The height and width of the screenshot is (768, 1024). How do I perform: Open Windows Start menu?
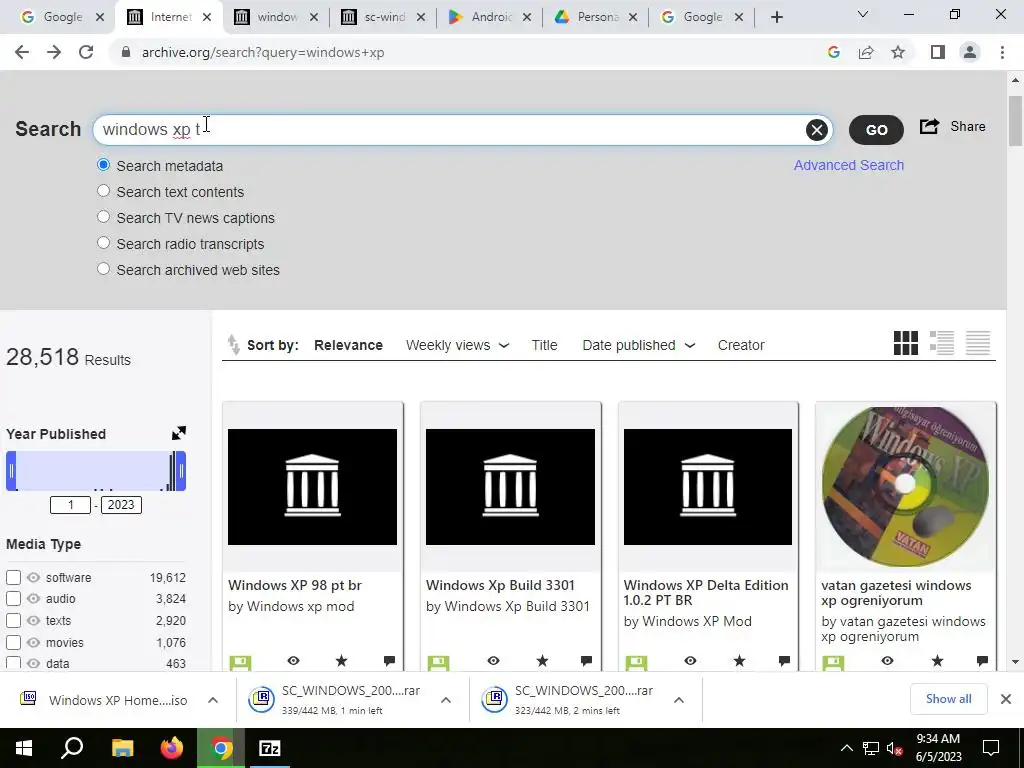[24, 748]
